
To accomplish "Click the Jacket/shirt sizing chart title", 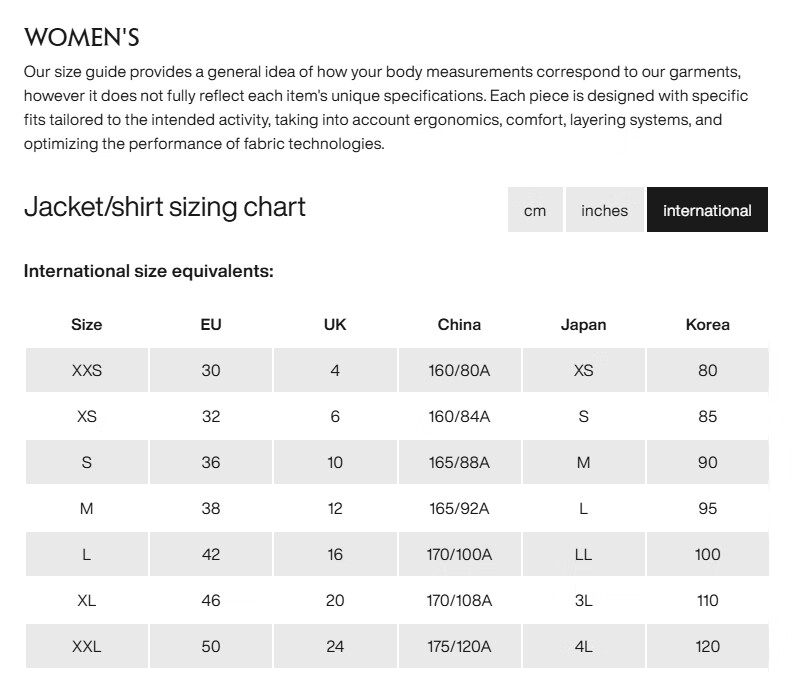I will pyautogui.click(x=164, y=207).
